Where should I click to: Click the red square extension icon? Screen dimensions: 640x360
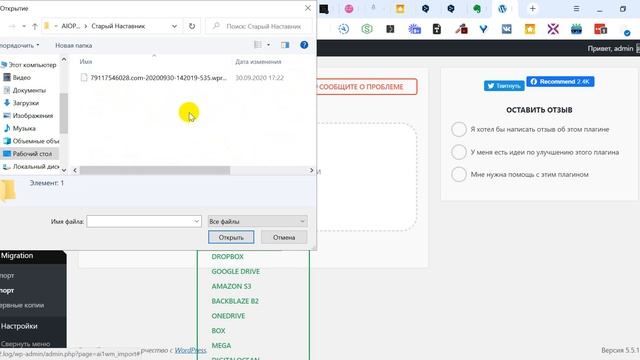[x=600, y=29]
